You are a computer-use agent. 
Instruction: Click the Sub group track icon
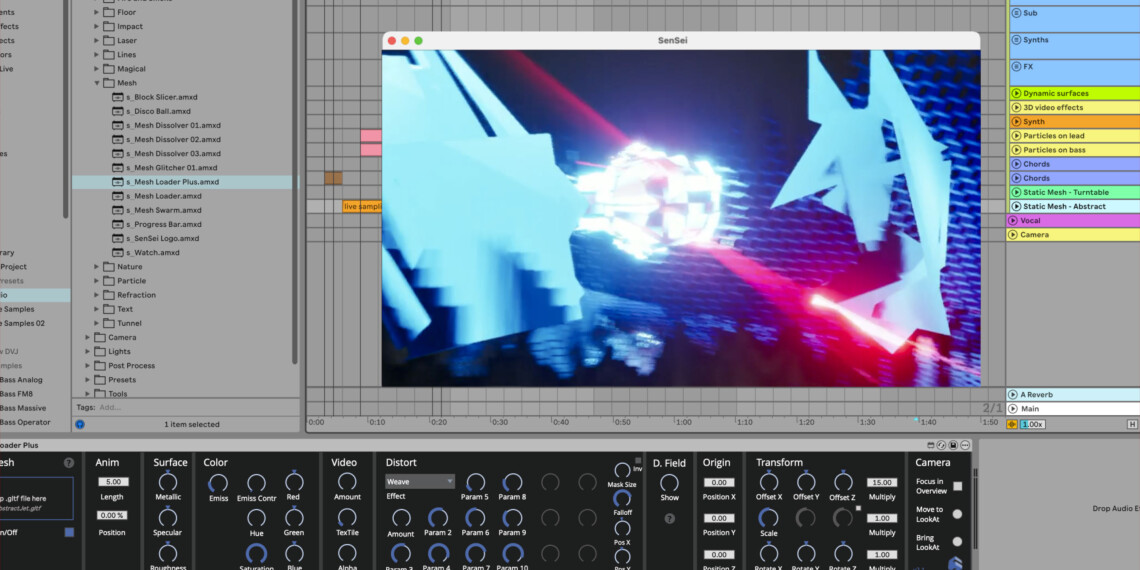coord(1016,13)
